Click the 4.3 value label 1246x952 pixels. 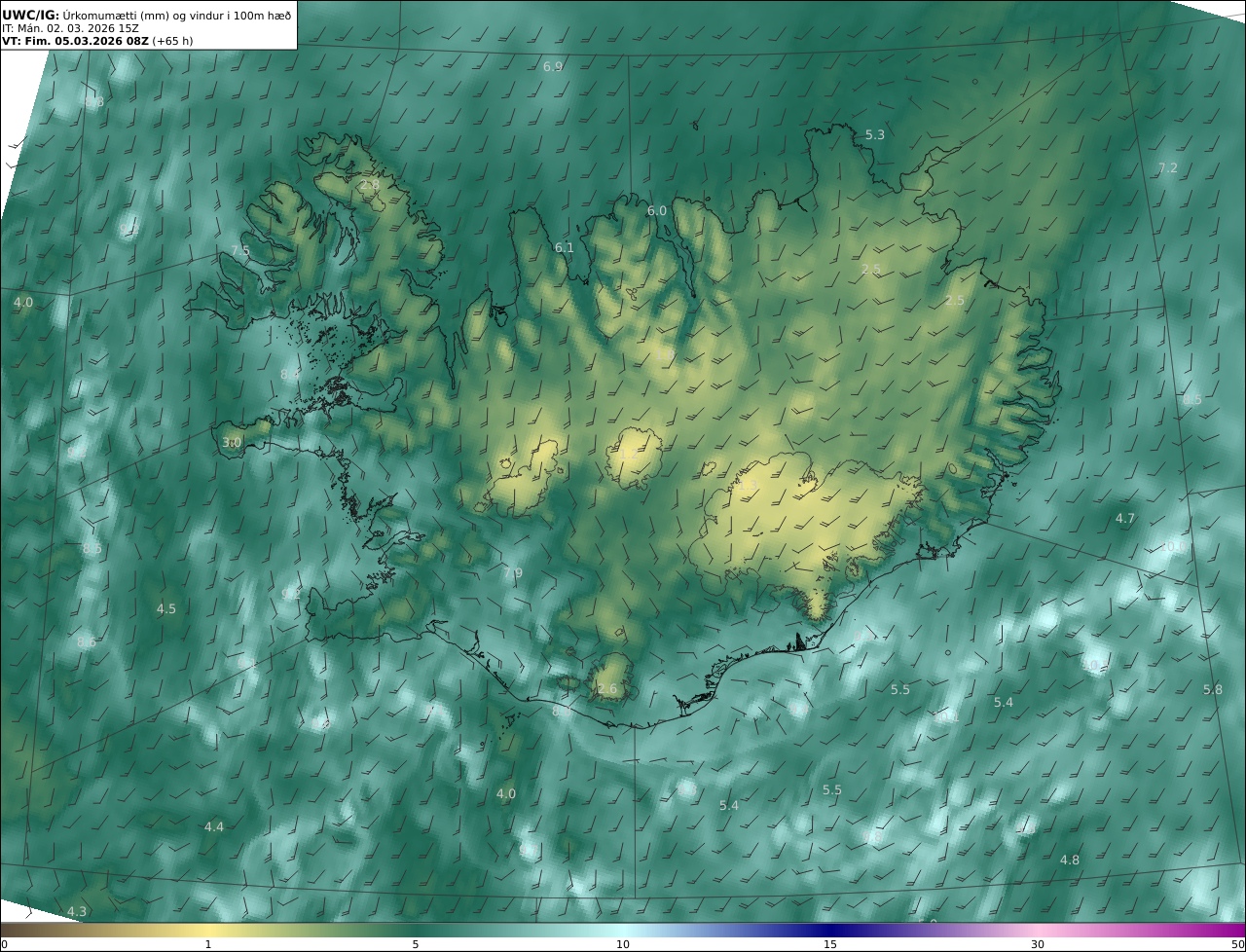tap(77, 911)
